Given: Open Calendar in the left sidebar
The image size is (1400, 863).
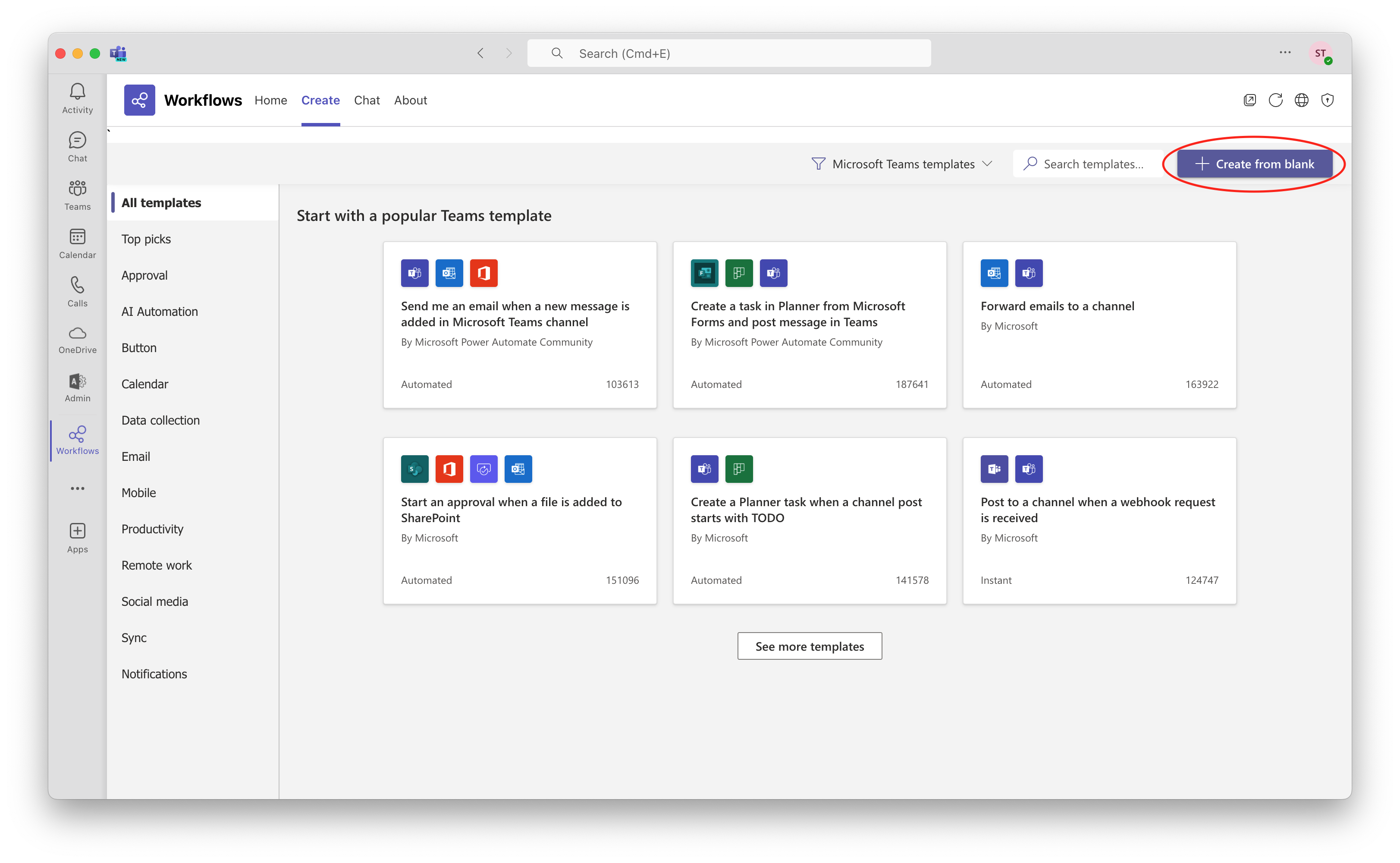Looking at the screenshot, I should (x=77, y=243).
